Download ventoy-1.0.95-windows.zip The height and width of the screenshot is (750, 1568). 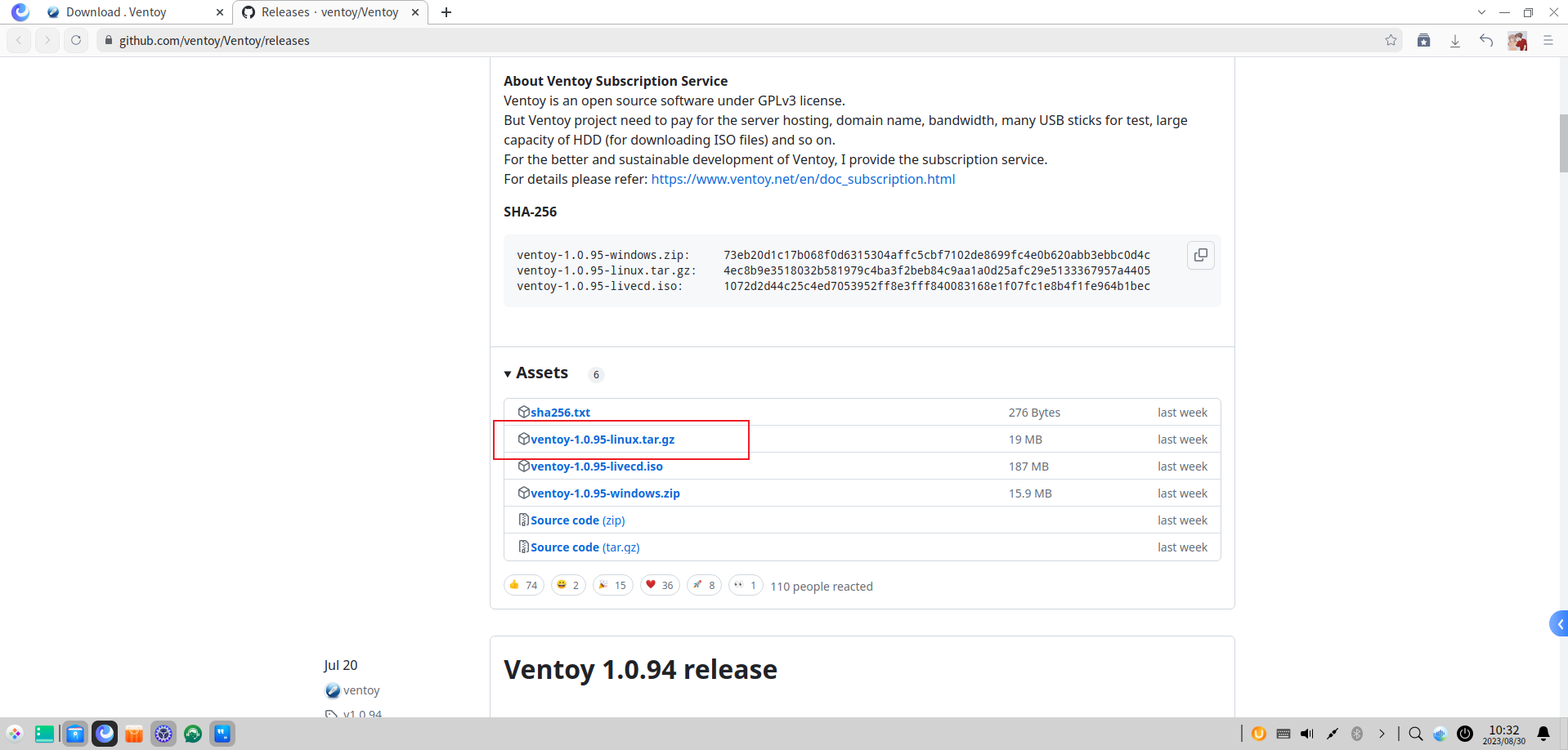tap(605, 493)
